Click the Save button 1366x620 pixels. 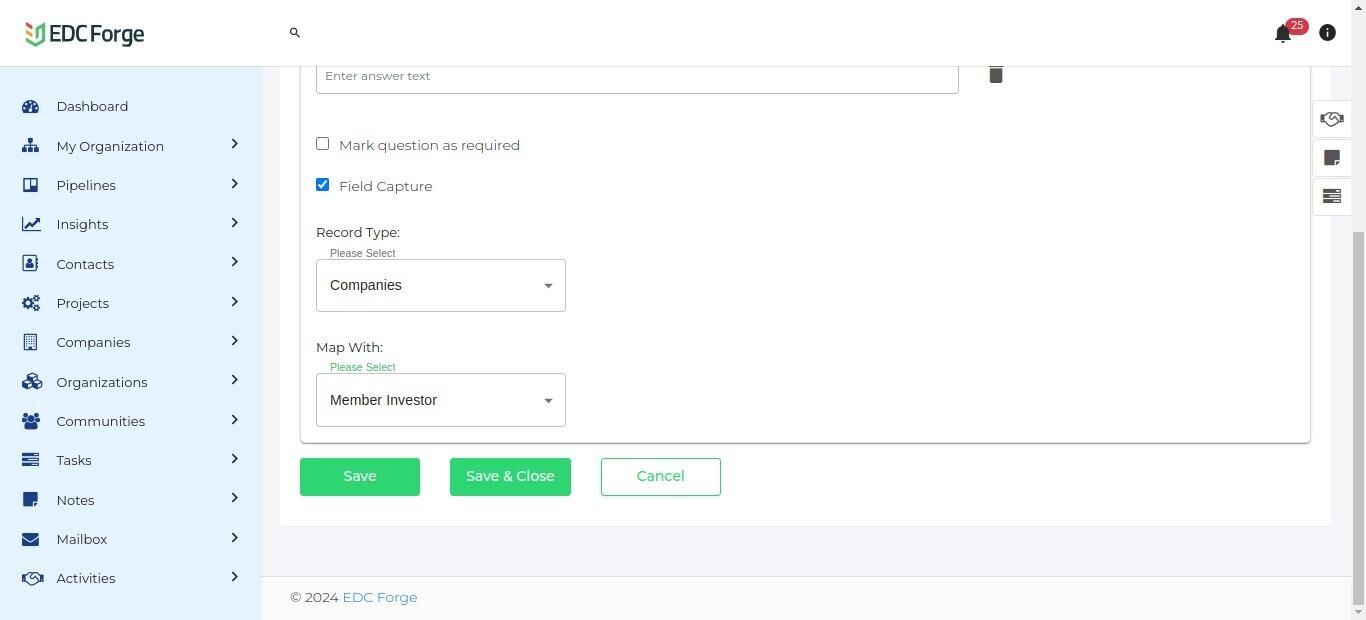pos(360,477)
